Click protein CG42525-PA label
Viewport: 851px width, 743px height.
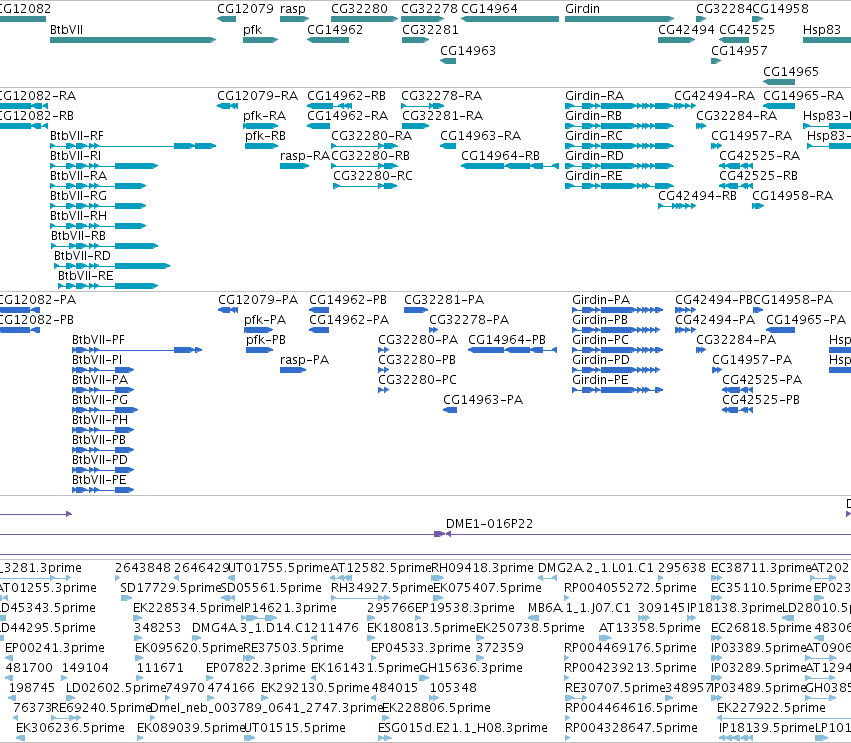pyautogui.click(x=762, y=380)
